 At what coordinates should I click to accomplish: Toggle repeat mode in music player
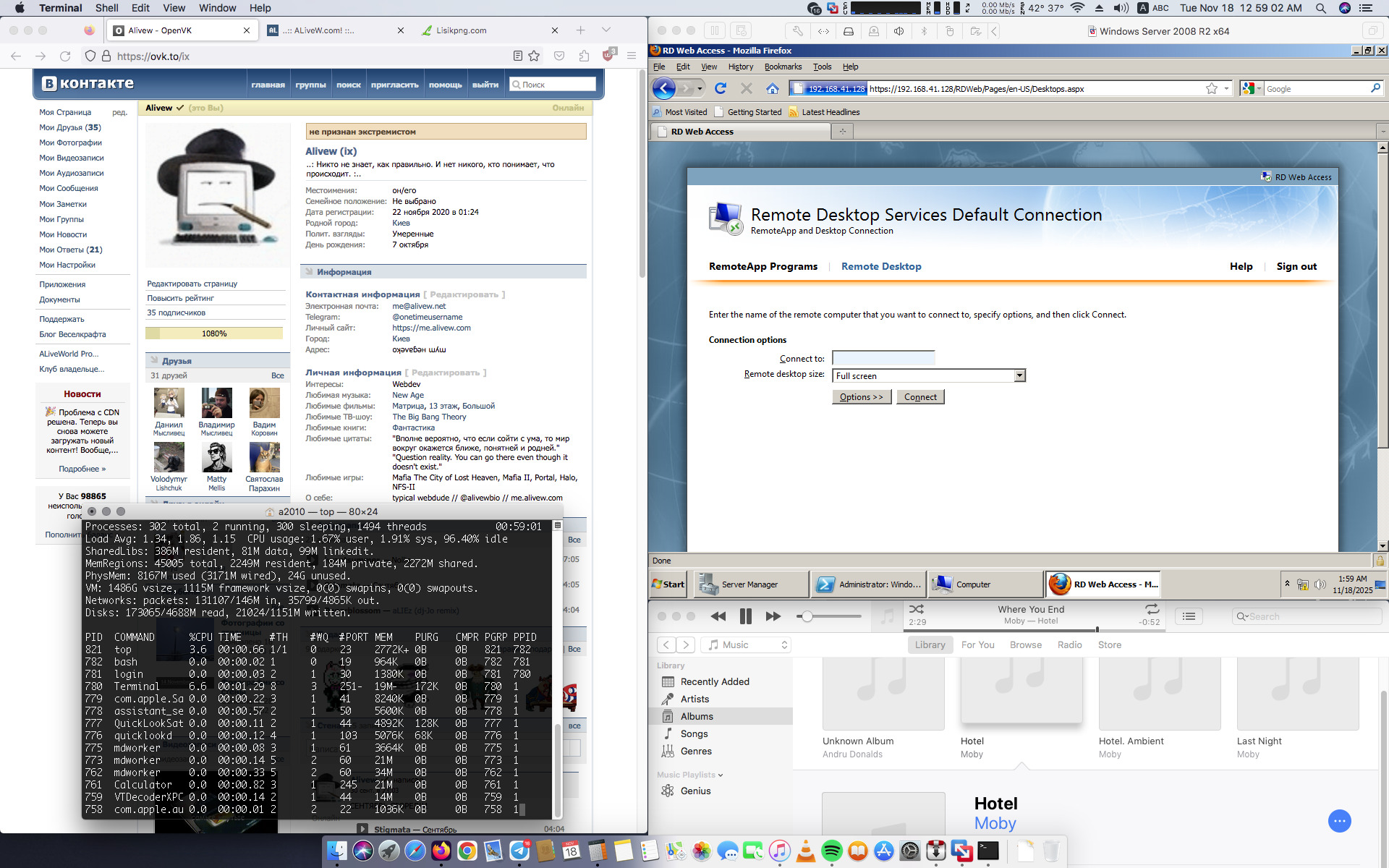click(x=1152, y=609)
